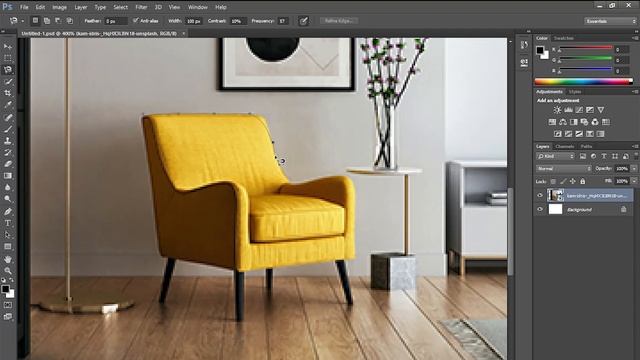The image size is (640, 360).
Task: Select the Gradient tool
Action: tap(8, 176)
